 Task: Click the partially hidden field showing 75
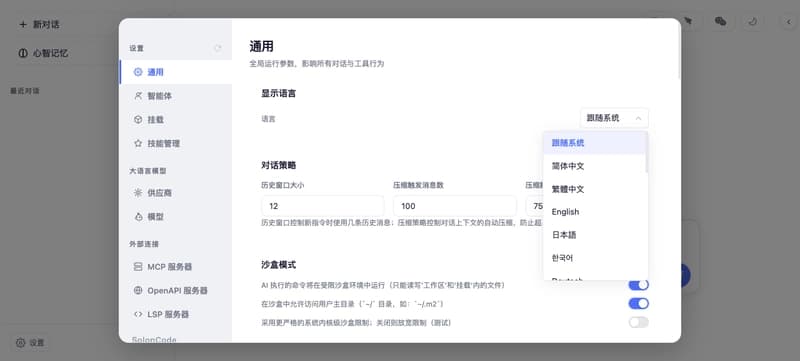535,206
